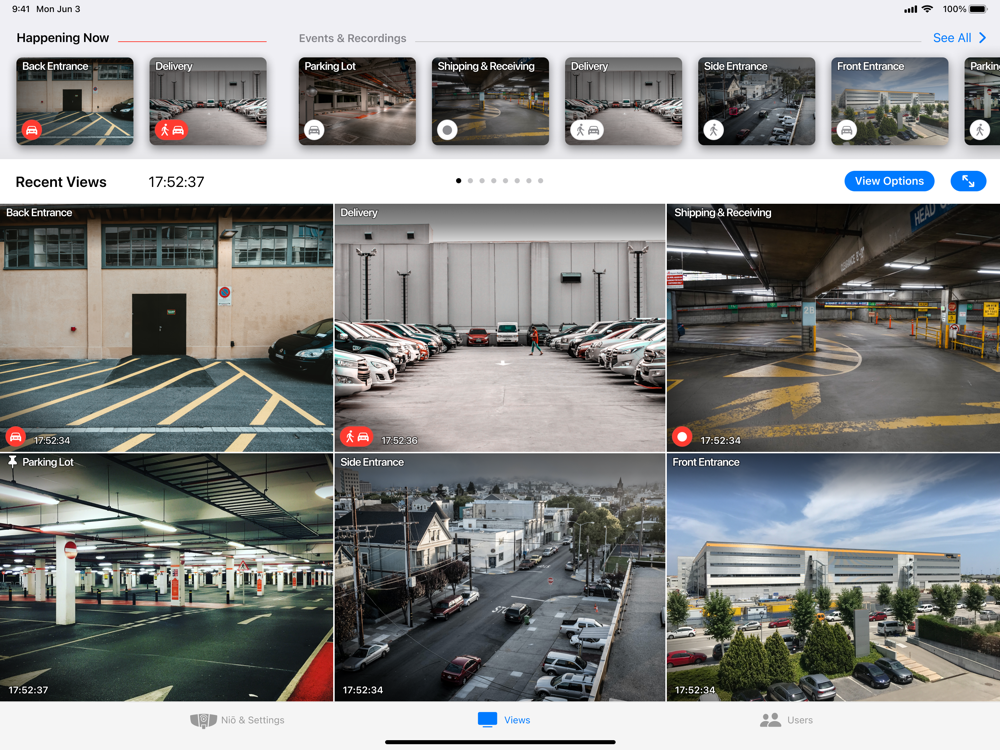Viewport: 1000px width, 750px height.
Task: Open the Users tab
Action: [786, 720]
